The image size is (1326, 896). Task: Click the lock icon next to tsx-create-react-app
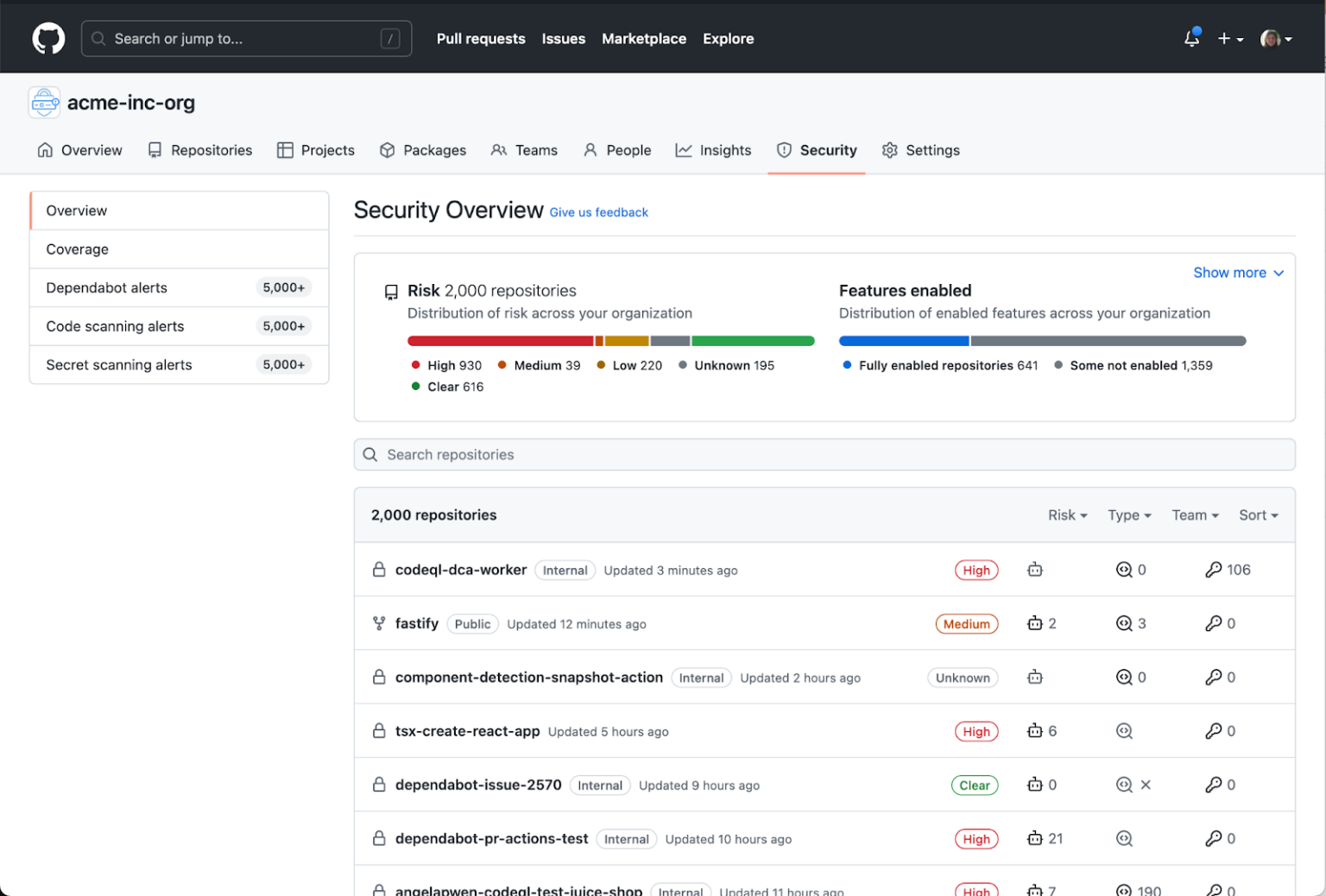(x=380, y=730)
